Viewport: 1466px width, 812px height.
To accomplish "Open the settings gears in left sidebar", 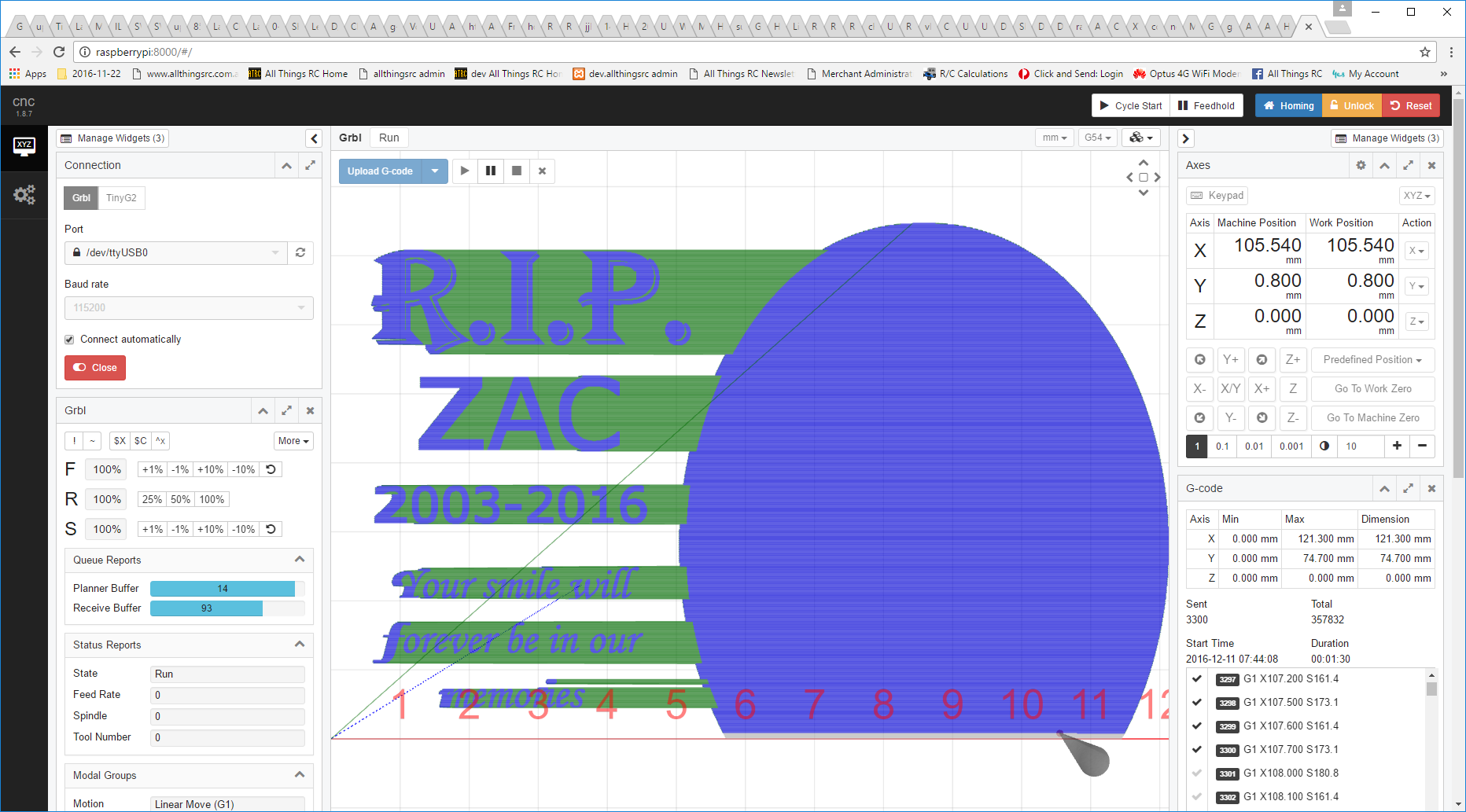I will pos(24,195).
